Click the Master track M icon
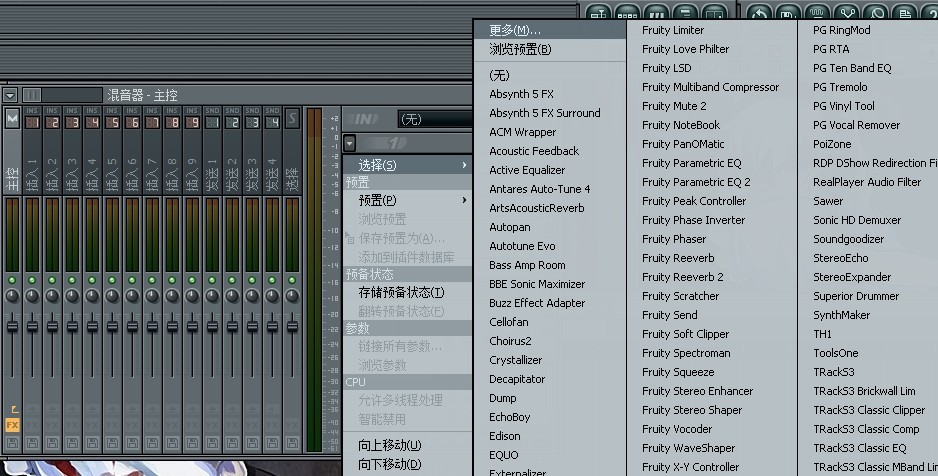Screen dimensions: 938x476 coord(12,119)
